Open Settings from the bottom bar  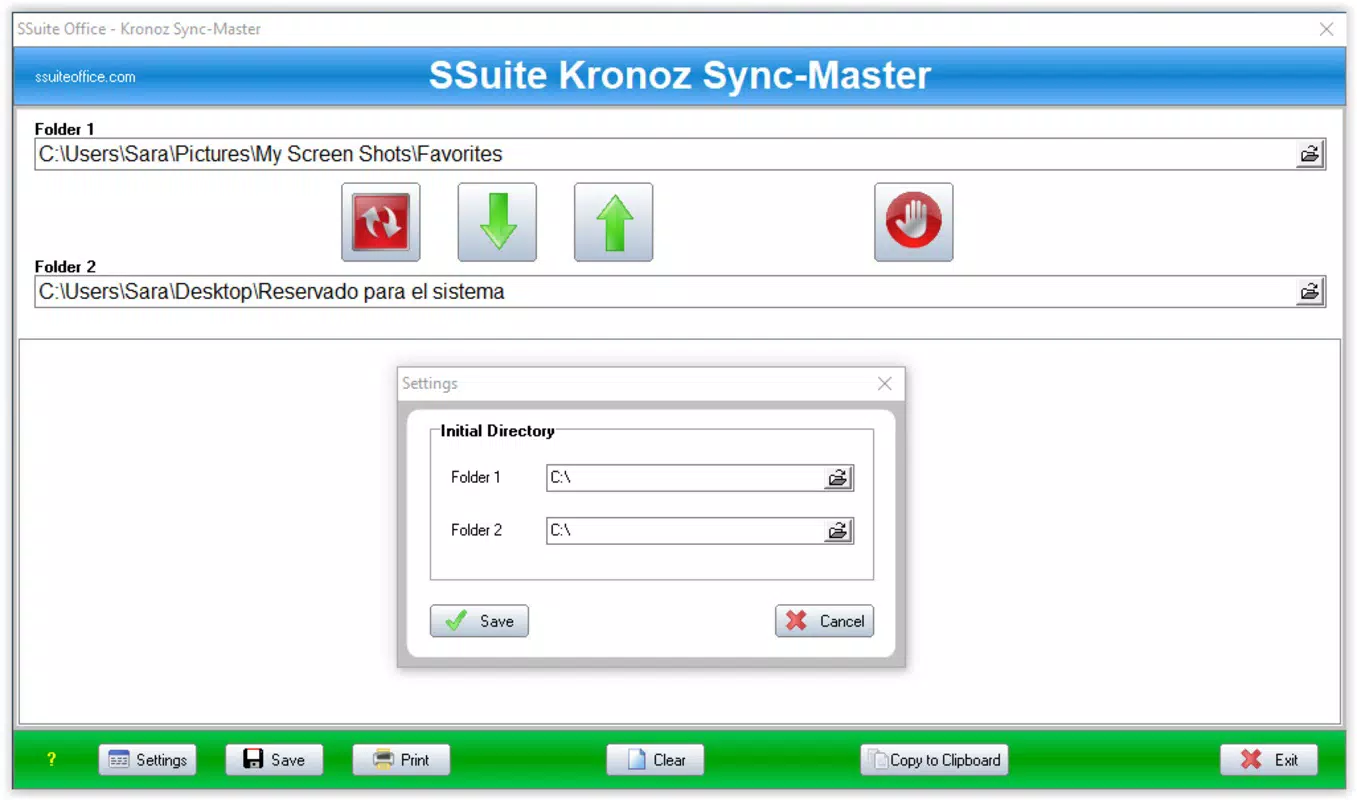[x=148, y=760]
